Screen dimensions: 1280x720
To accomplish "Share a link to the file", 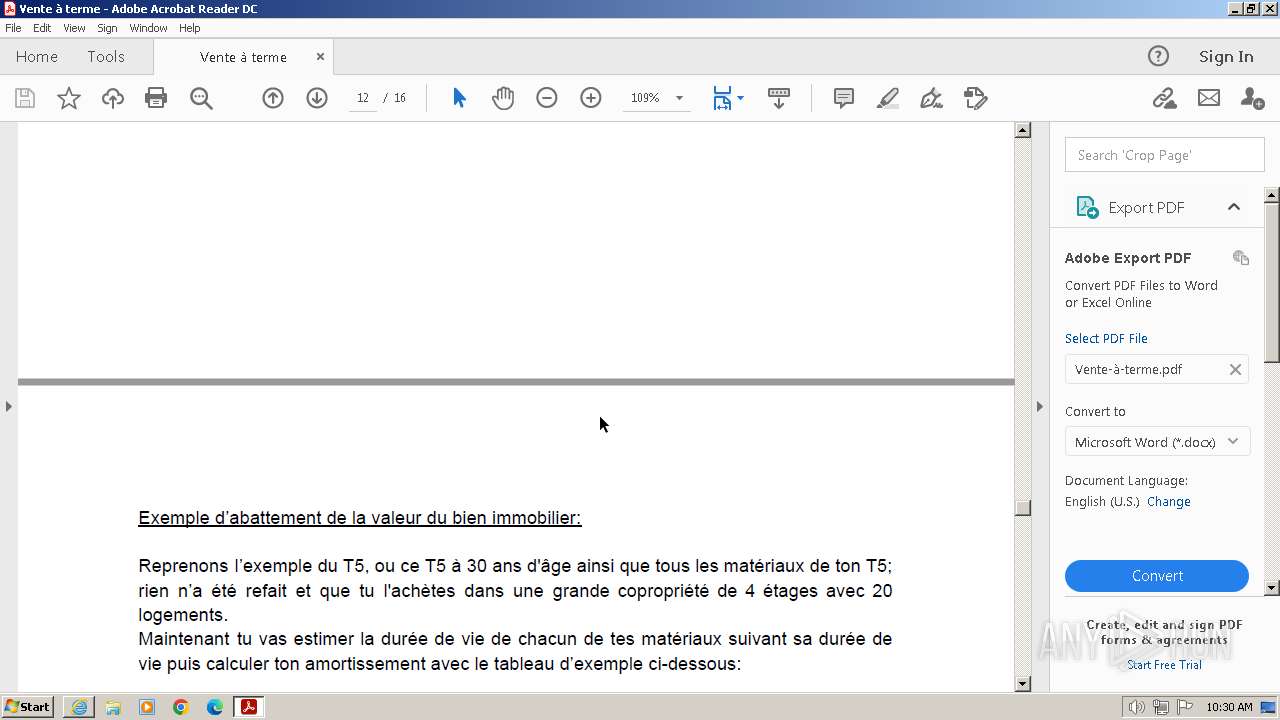I will click(1164, 98).
